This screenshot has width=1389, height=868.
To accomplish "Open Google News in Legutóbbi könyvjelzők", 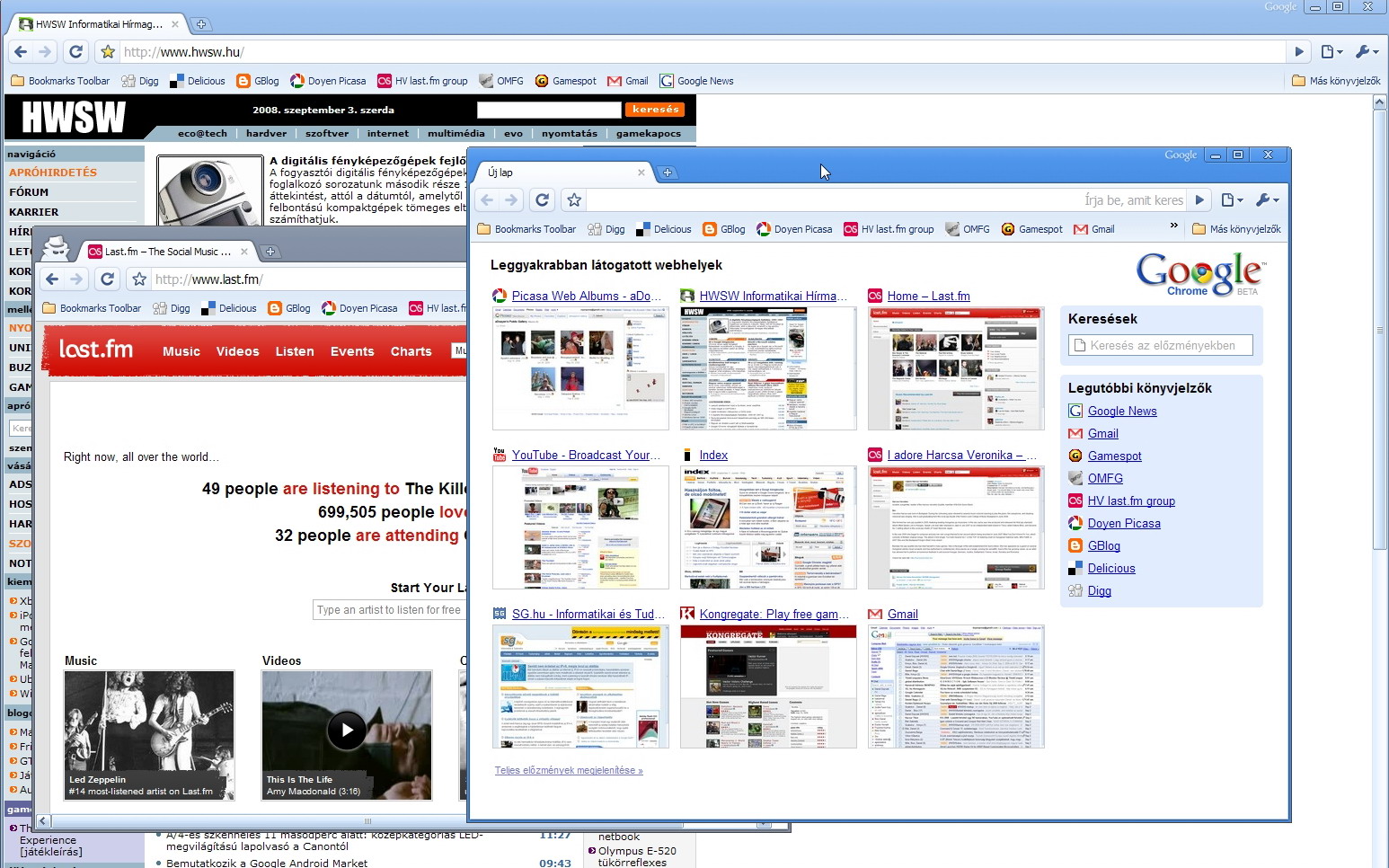I will 1122,411.
